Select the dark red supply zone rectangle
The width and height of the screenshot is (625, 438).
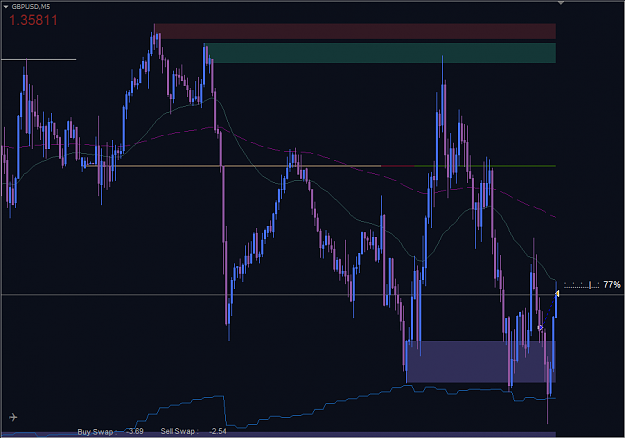[356, 31]
